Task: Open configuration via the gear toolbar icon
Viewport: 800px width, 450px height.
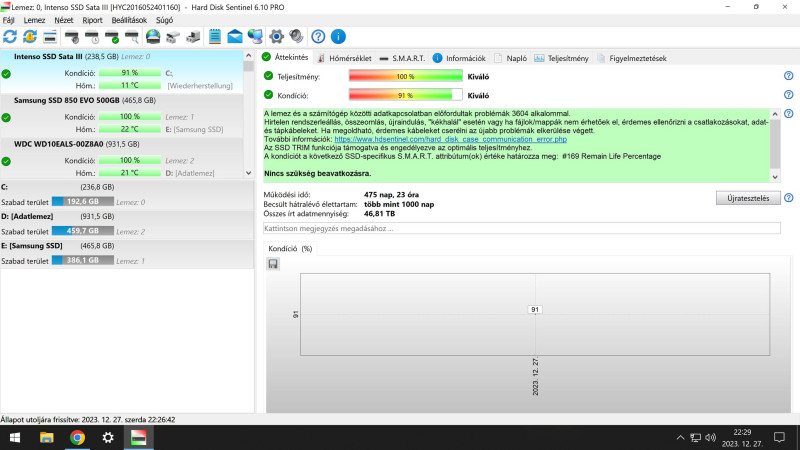Action: coord(276,37)
